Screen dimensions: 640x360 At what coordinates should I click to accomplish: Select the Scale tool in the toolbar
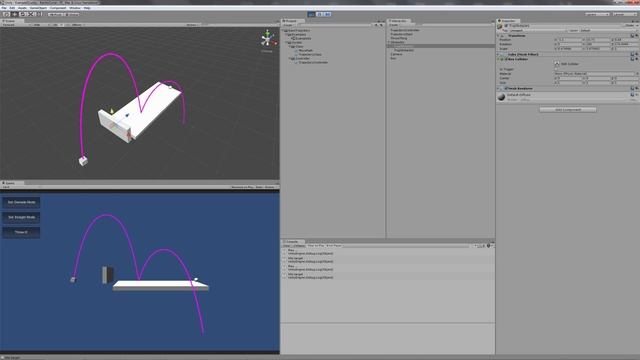pyautogui.click(x=31, y=14)
